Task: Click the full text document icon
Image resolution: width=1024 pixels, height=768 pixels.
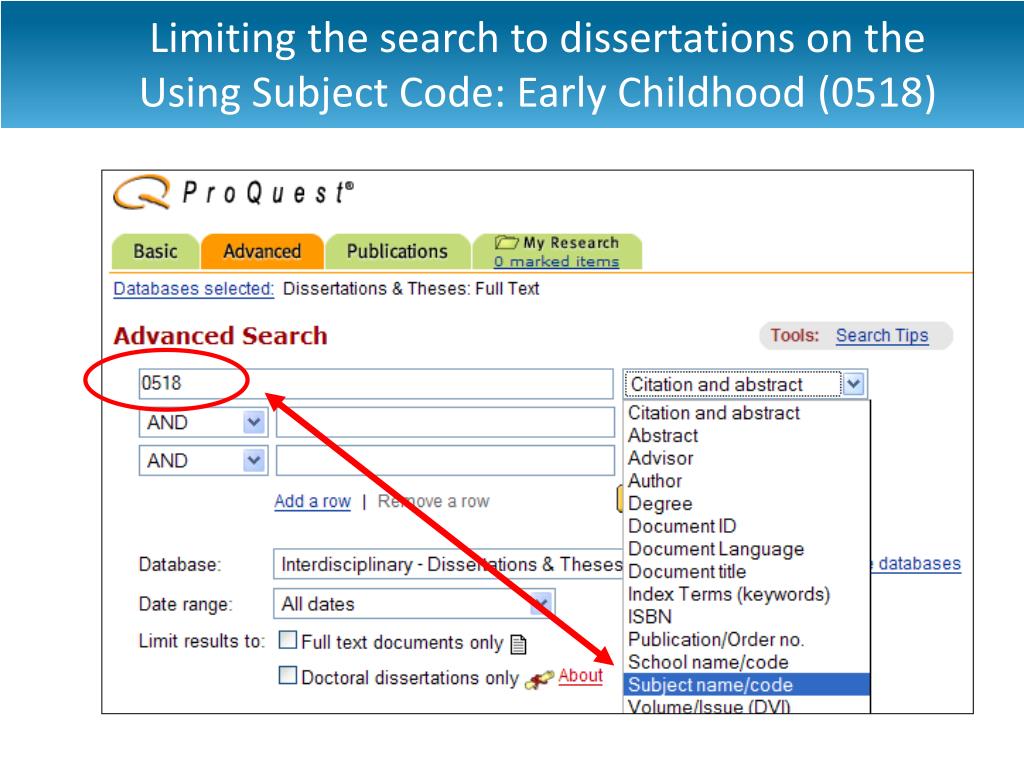Action: point(519,645)
